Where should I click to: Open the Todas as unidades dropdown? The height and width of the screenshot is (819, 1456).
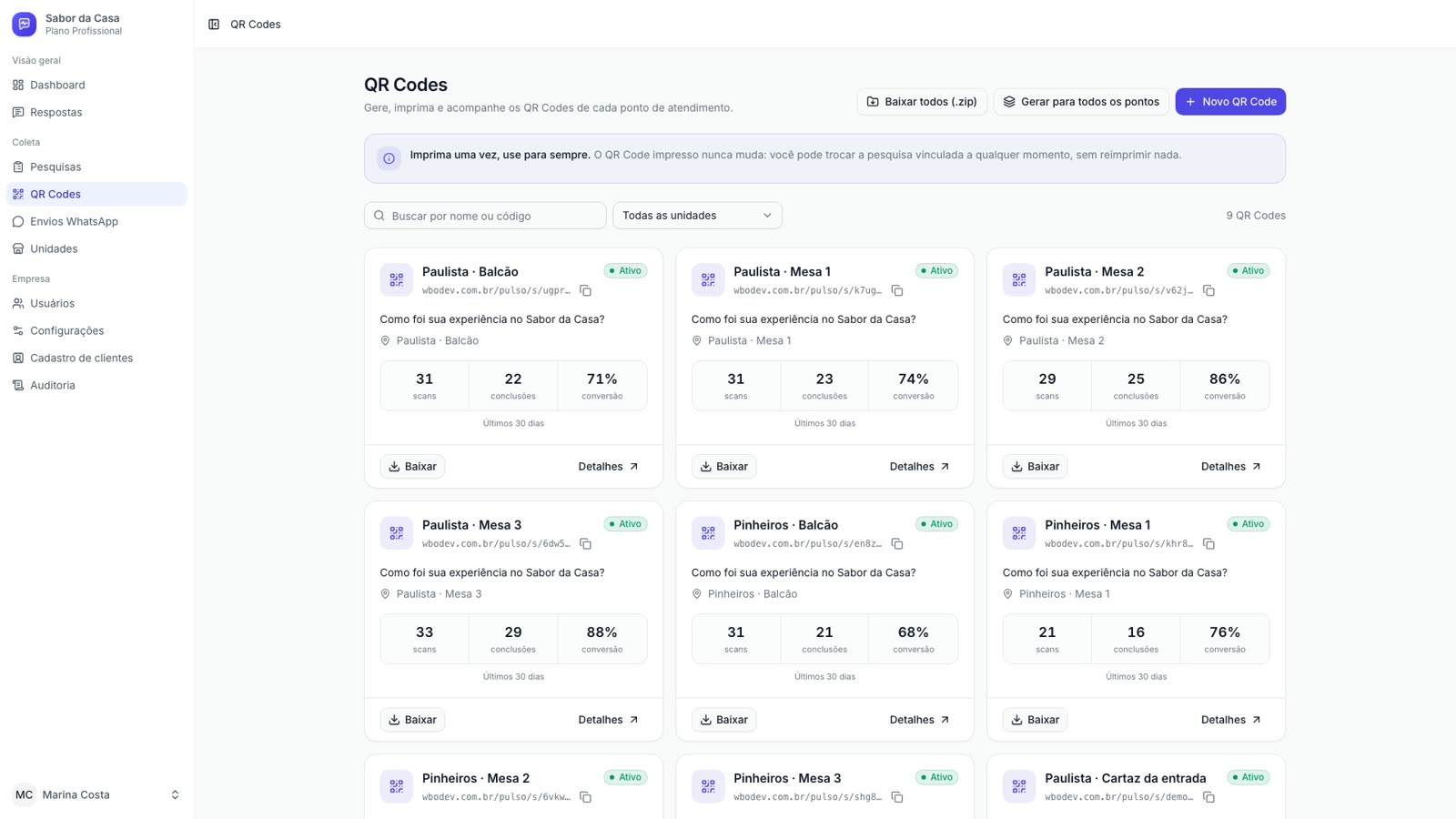pyautogui.click(x=697, y=216)
